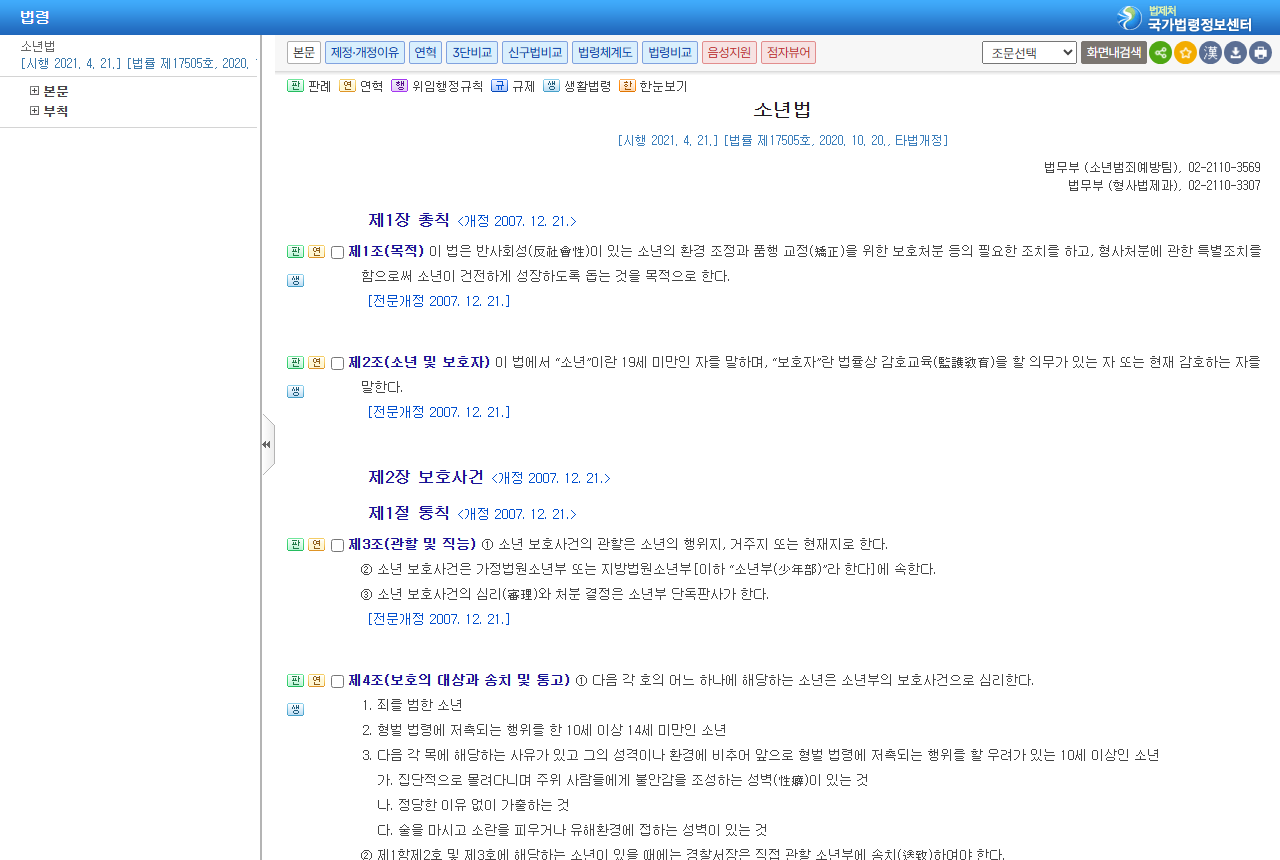Expand the 본문 tree node
Screen dimensions: 1280x860
click(35, 91)
